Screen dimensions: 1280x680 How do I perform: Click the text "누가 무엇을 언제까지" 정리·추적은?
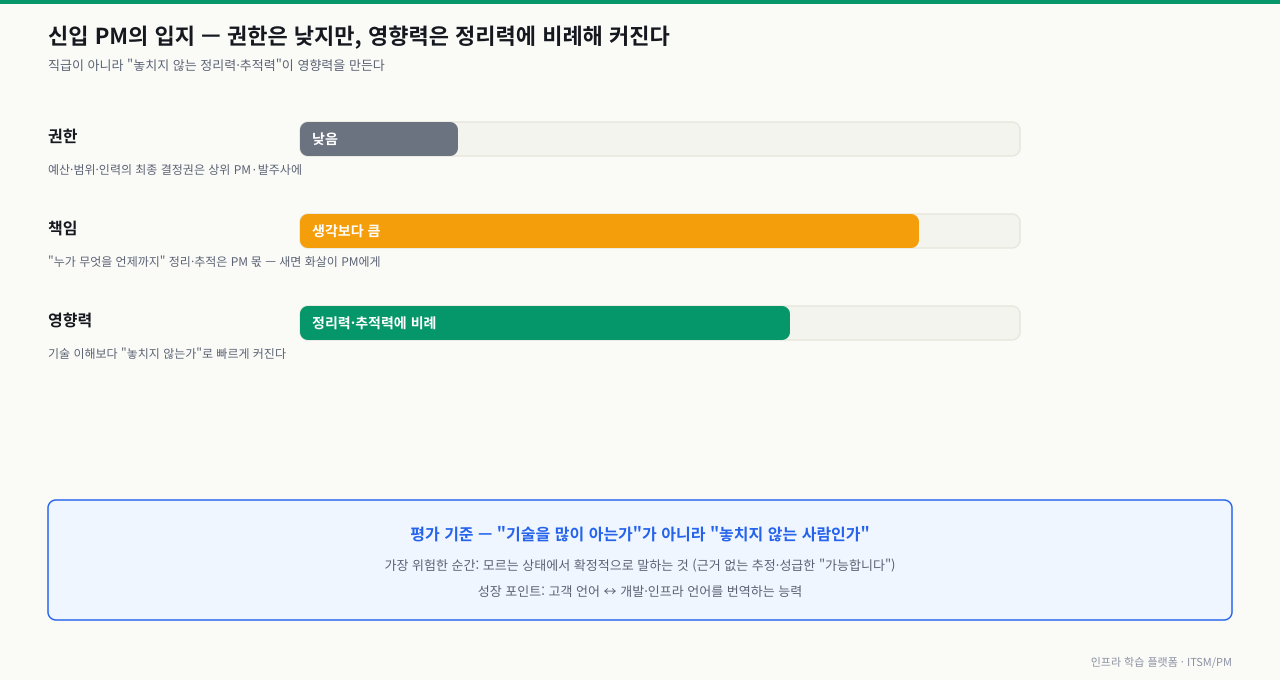214,262
